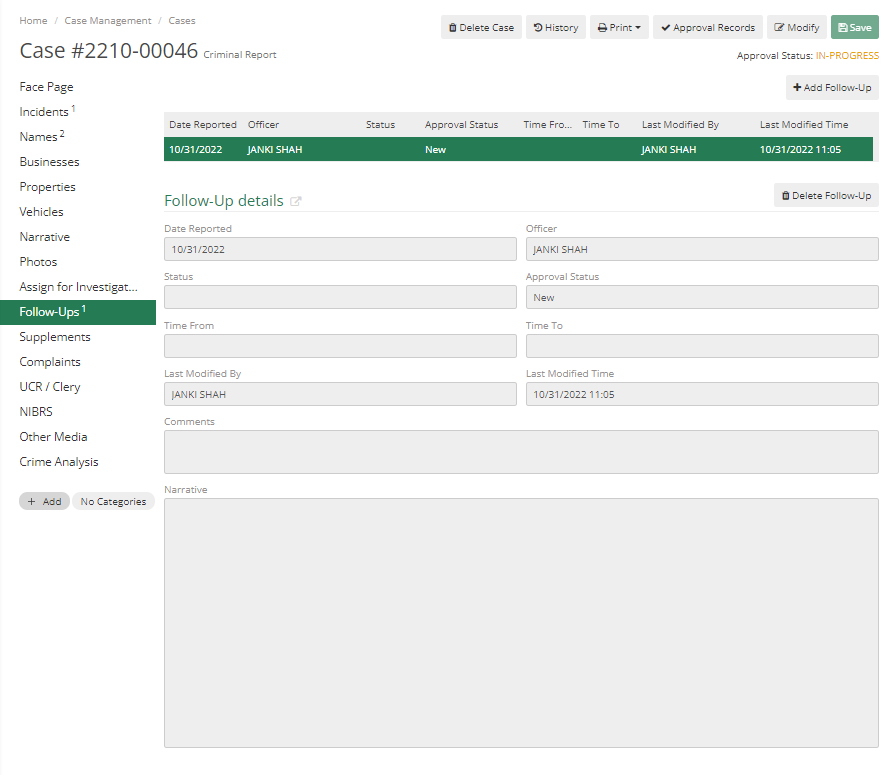887x775 pixels.
Task: Click Case Management in the breadcrumbs
Action: [107, 20]
